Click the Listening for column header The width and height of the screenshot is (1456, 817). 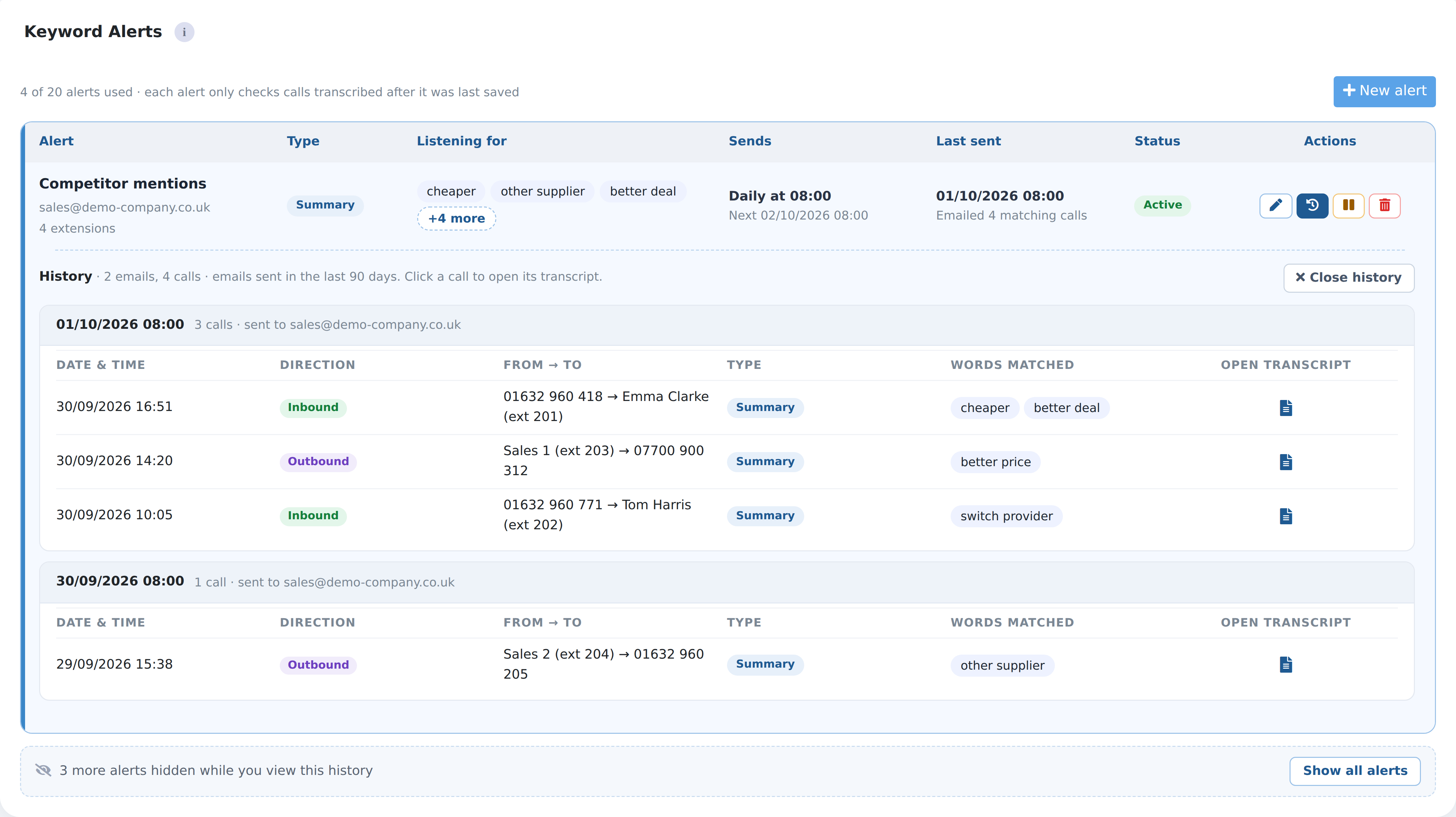point(461,141)
